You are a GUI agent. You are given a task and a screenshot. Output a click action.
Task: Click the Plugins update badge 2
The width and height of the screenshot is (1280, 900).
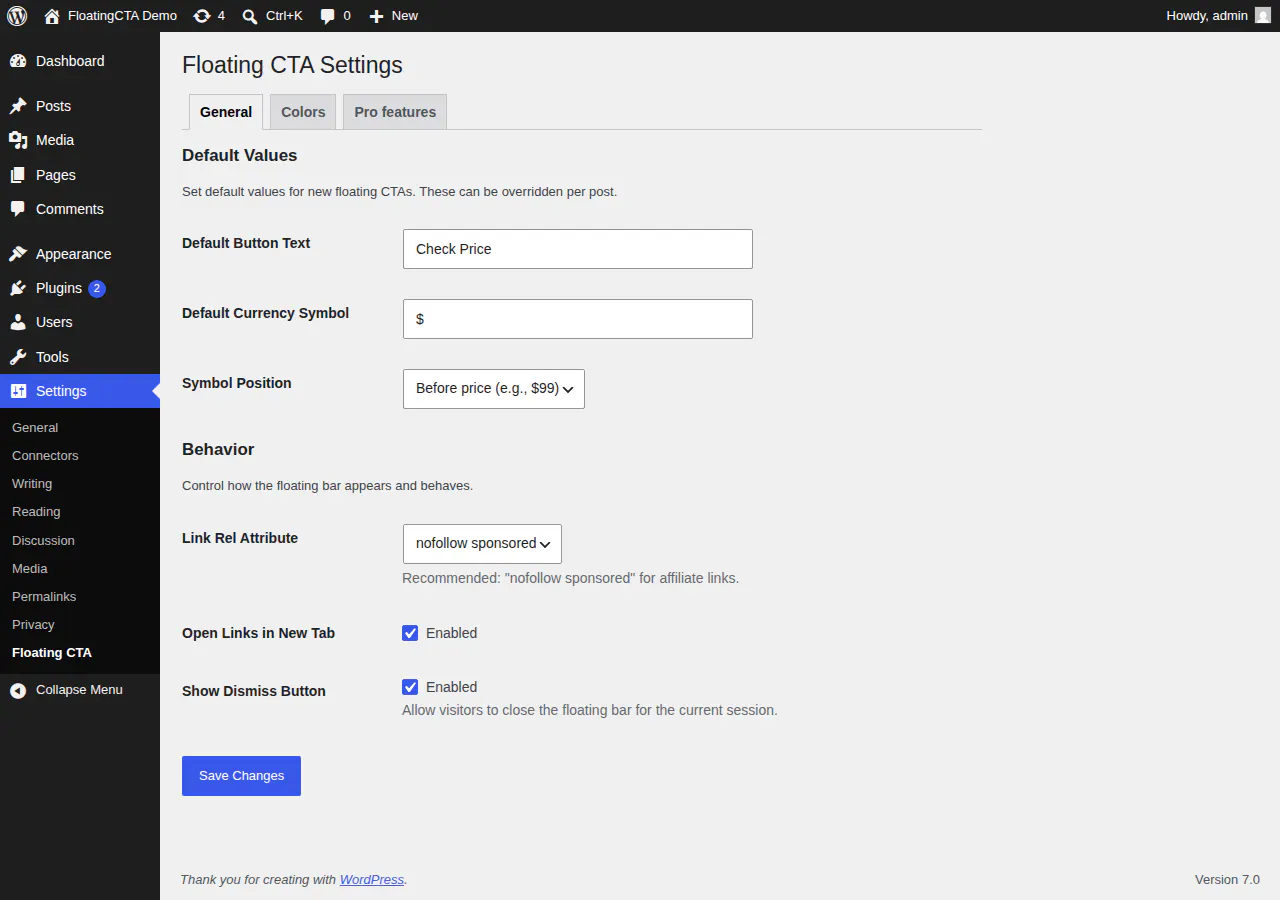pyautogui.click(x=97, y=288)
